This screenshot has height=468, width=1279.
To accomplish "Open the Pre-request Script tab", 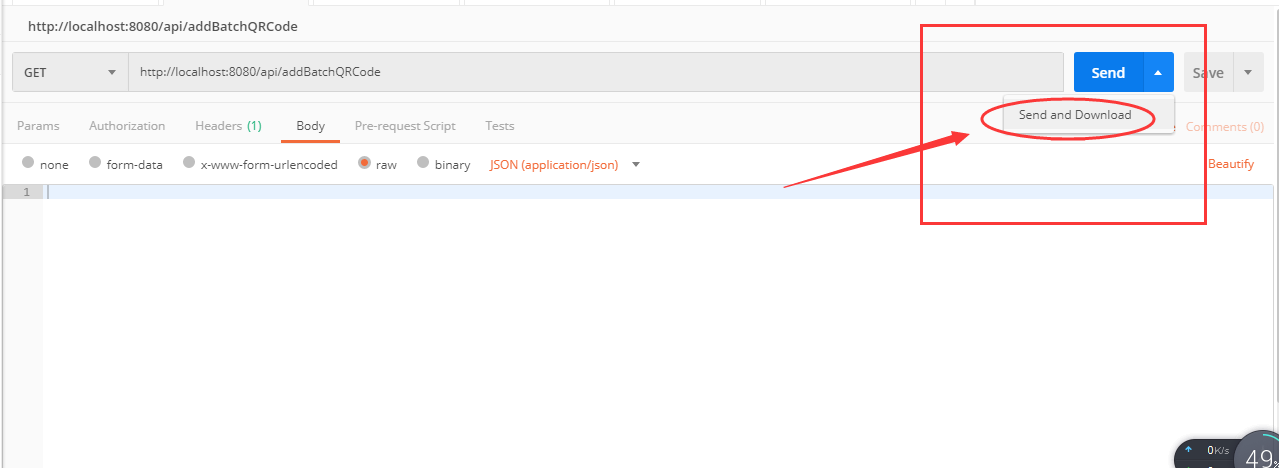I will 405,126.
